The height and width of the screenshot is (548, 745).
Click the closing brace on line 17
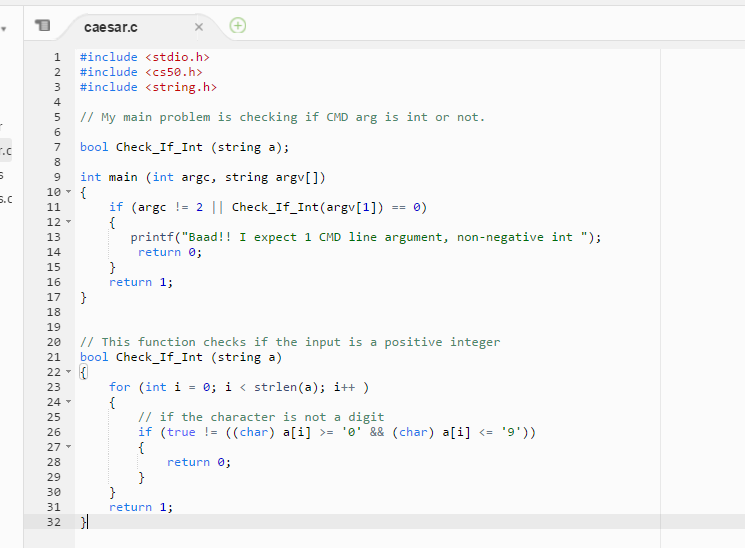tap(84, 298)
